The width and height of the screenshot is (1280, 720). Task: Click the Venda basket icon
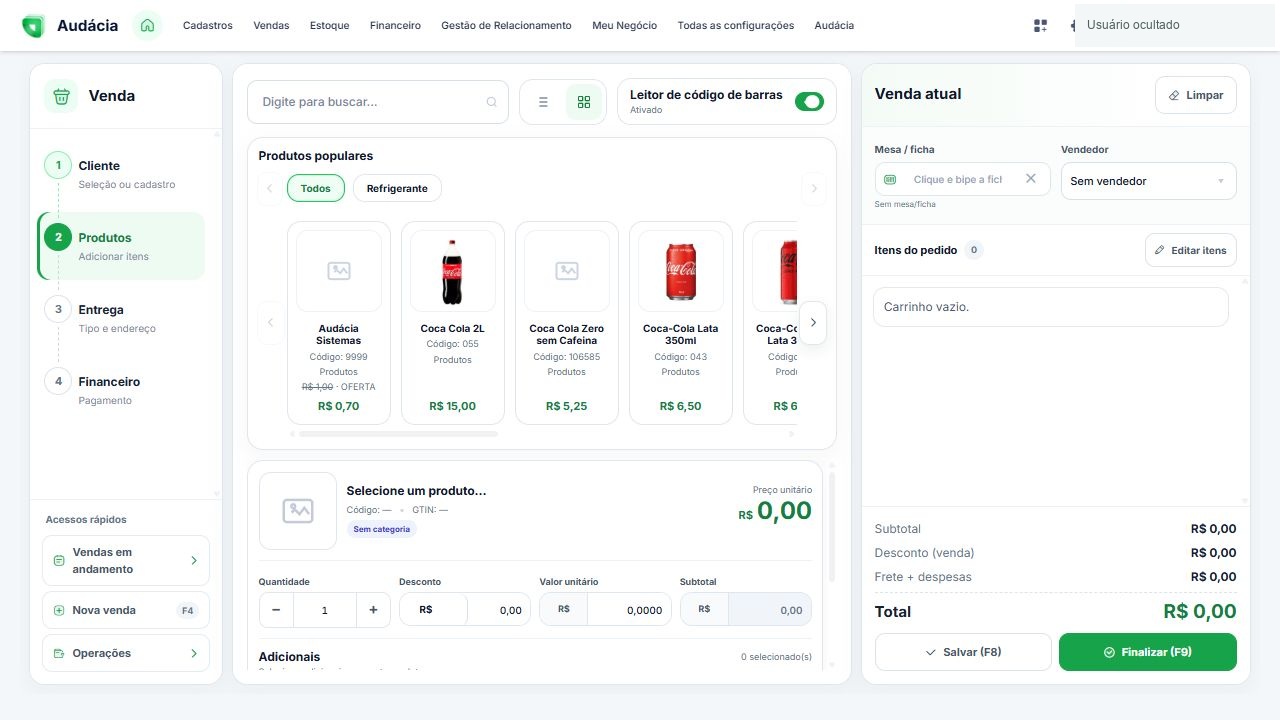61,96
